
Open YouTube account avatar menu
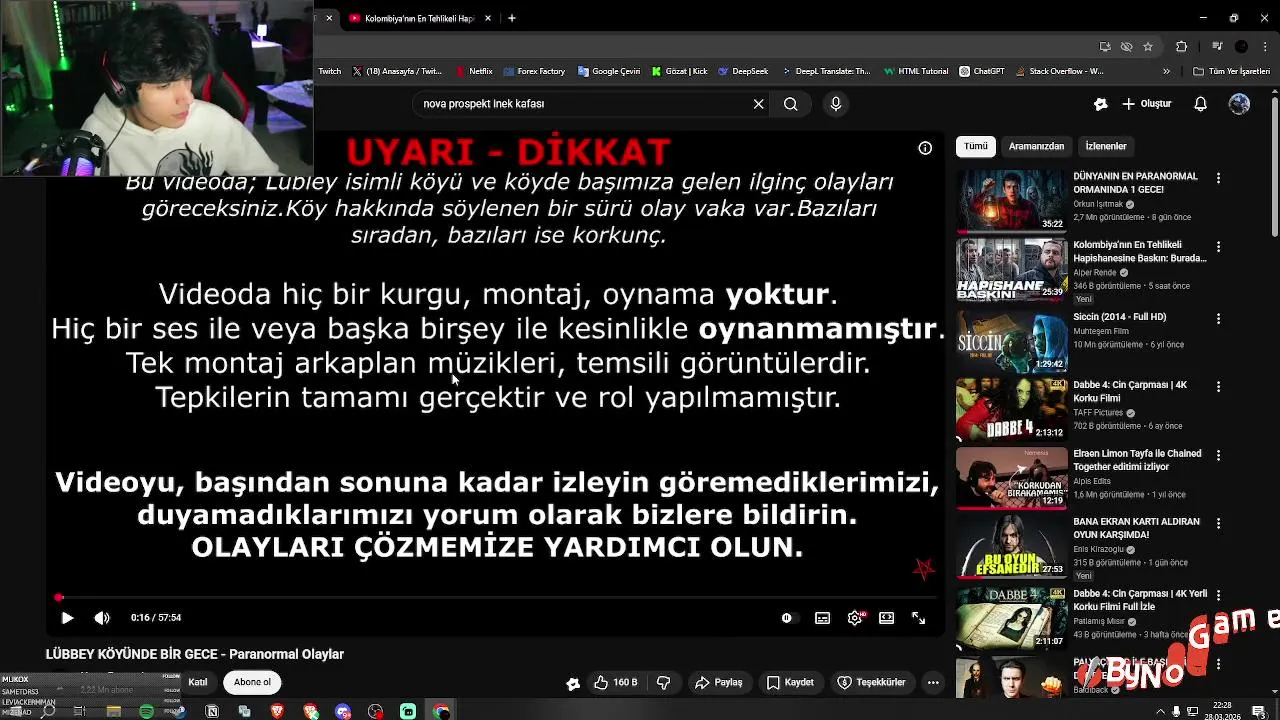click(1240, 104)
